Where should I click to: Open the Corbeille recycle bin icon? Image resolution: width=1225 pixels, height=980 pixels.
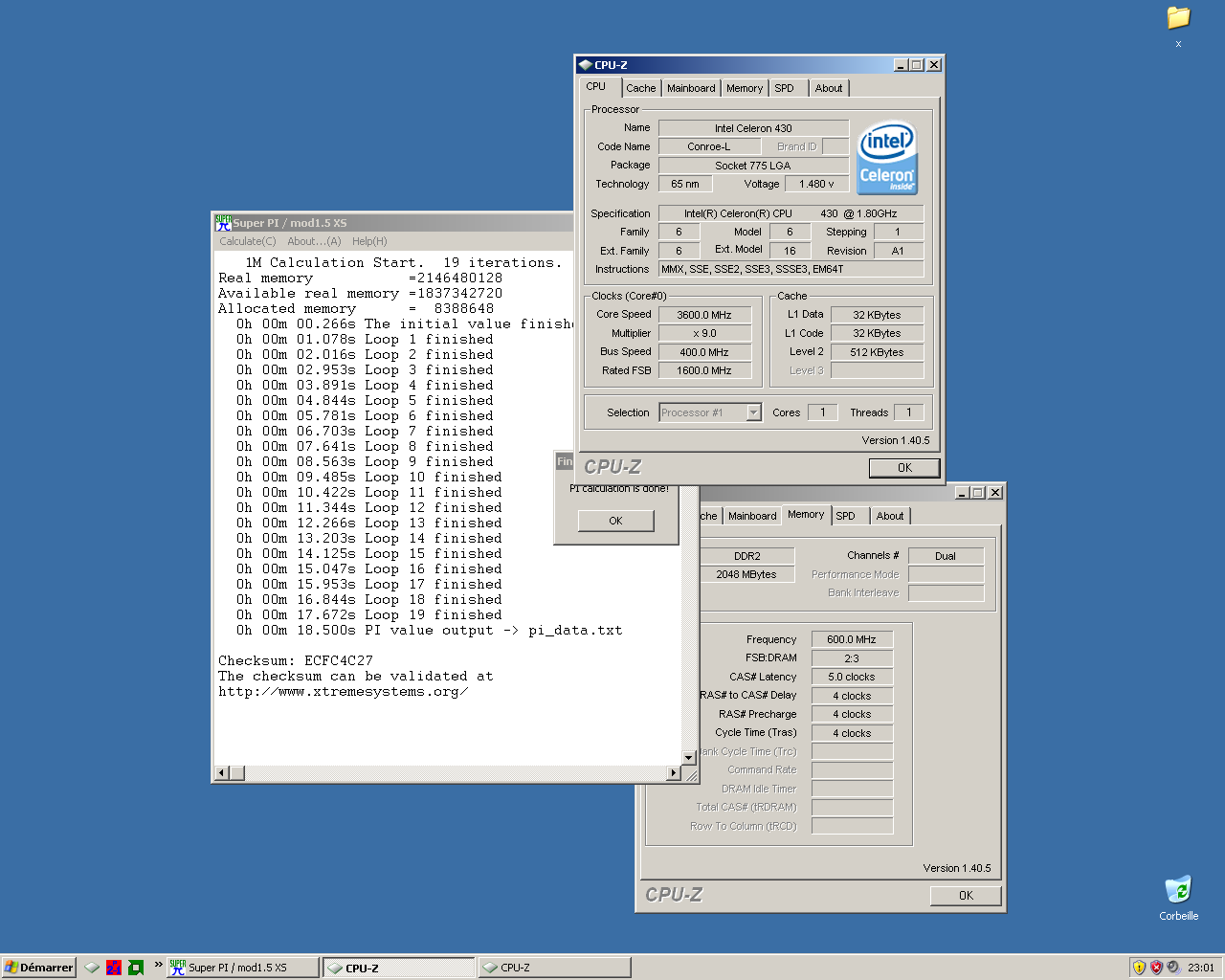coord(1178,889)
